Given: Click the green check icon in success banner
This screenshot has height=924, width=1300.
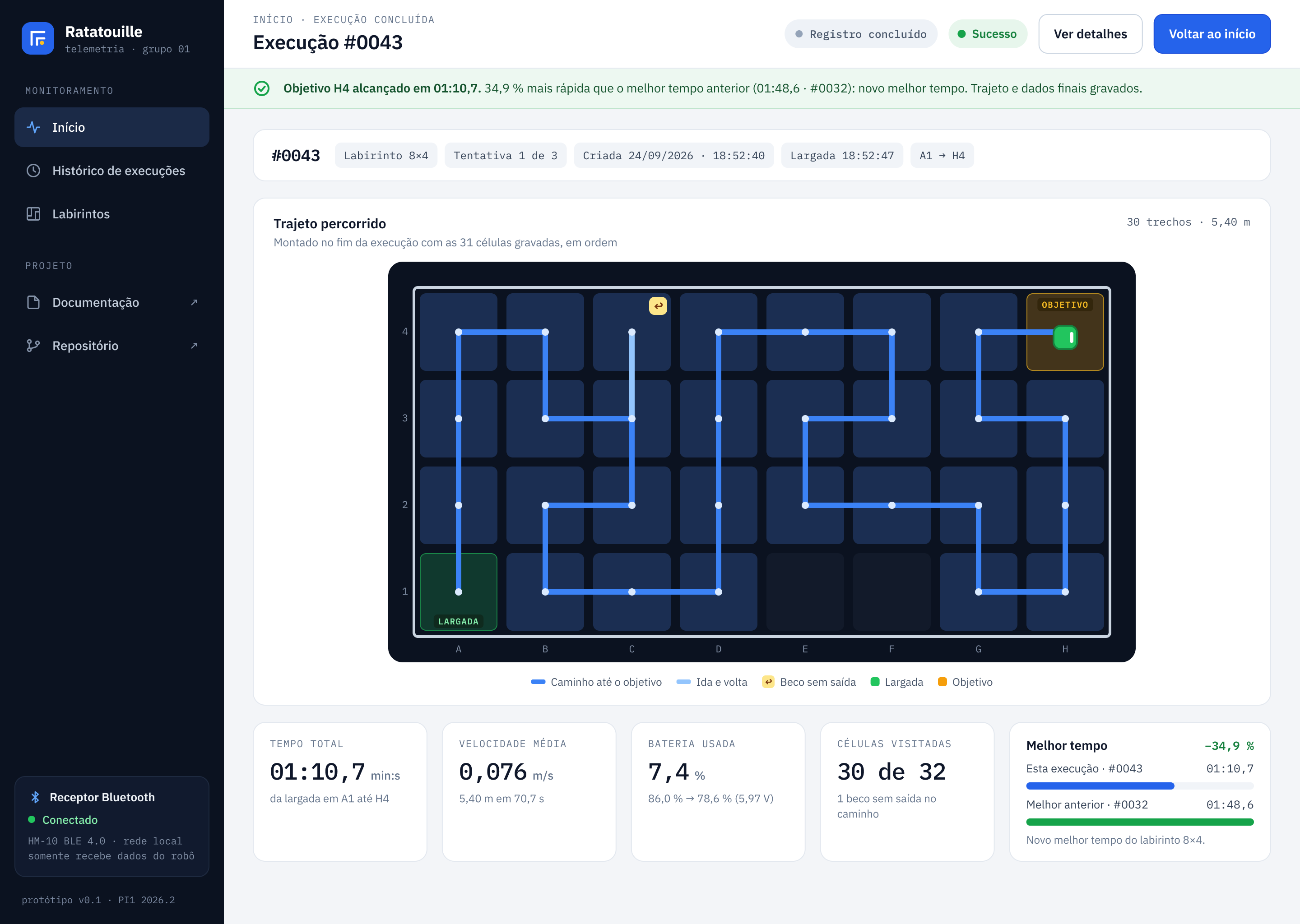Looking at the screenshot, I should point(262,88).
